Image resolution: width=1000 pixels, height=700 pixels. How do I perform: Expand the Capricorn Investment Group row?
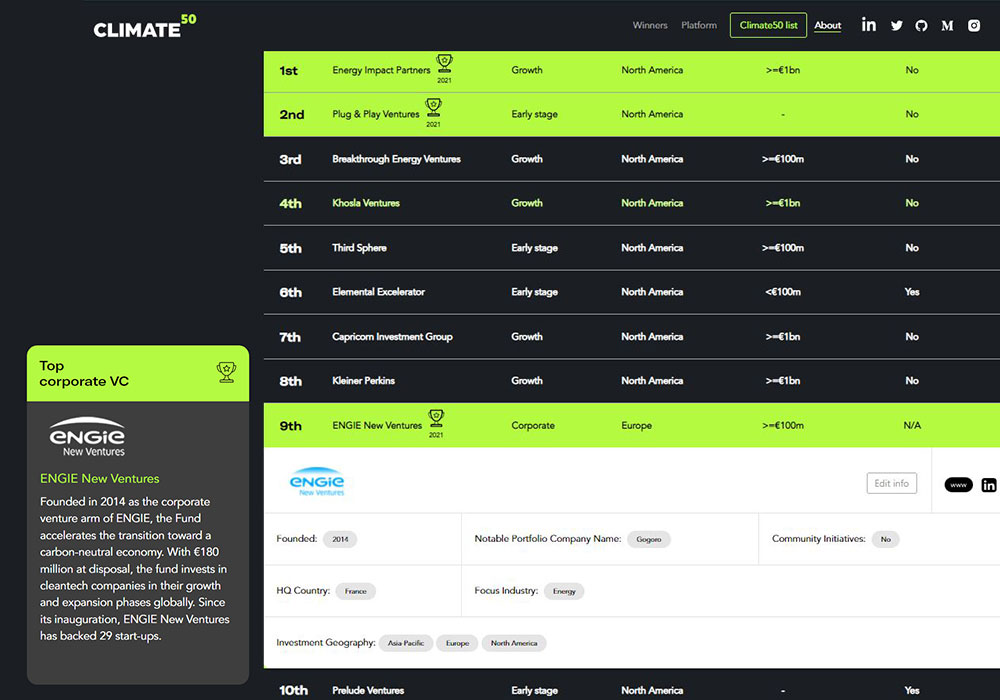tap(631, 337)
